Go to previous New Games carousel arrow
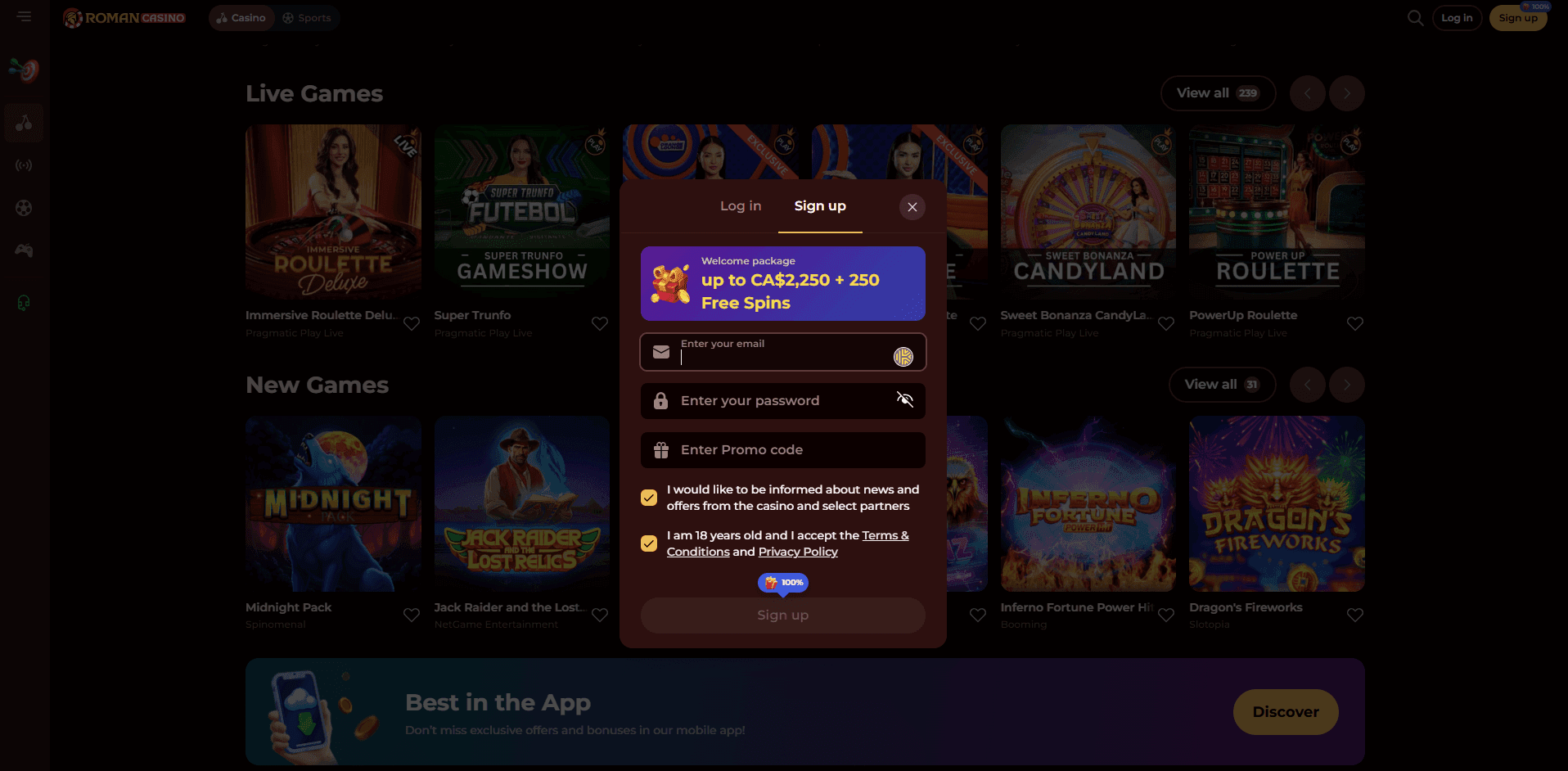The image size is (1568, 771). coord(1308,385)
